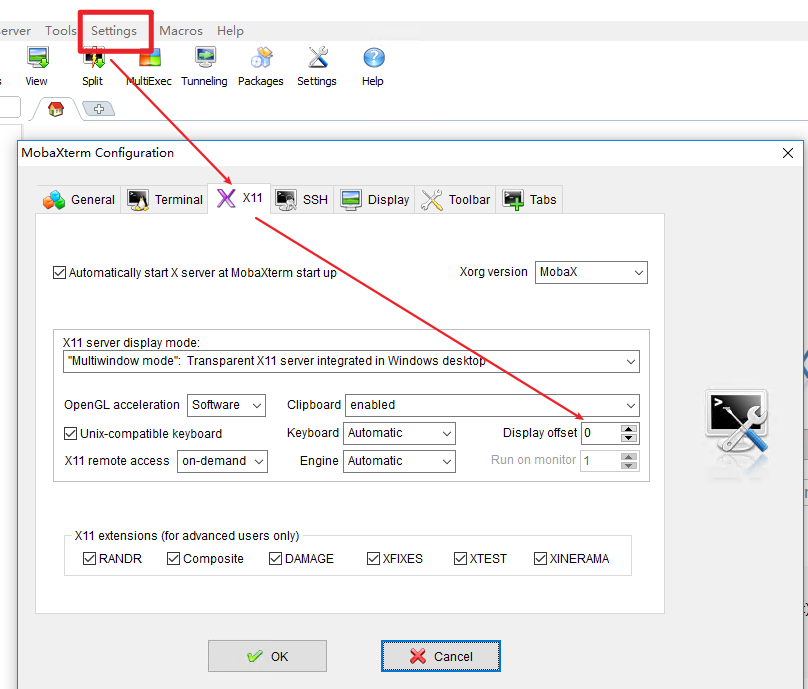Toggle the XTEST extension checkbox
Image resolution: width=808 pixels, height=689 pixels.
pyautogui.click(x=460, y=559)
